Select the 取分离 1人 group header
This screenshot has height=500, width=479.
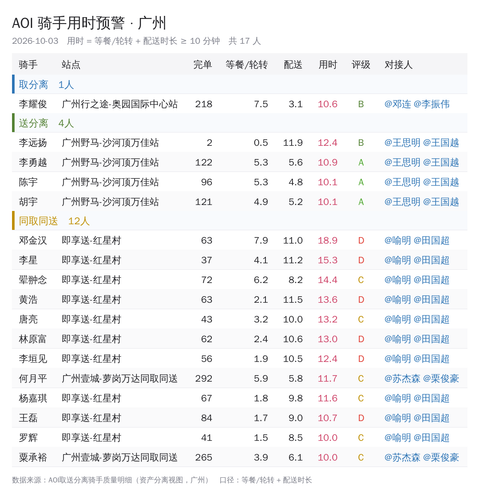point(240,84)
